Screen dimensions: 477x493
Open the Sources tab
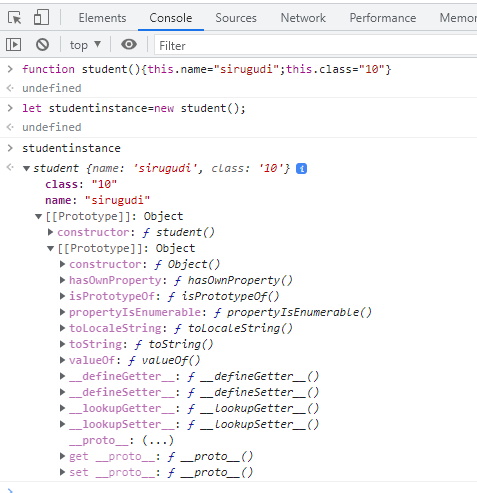tap(236, 18)
